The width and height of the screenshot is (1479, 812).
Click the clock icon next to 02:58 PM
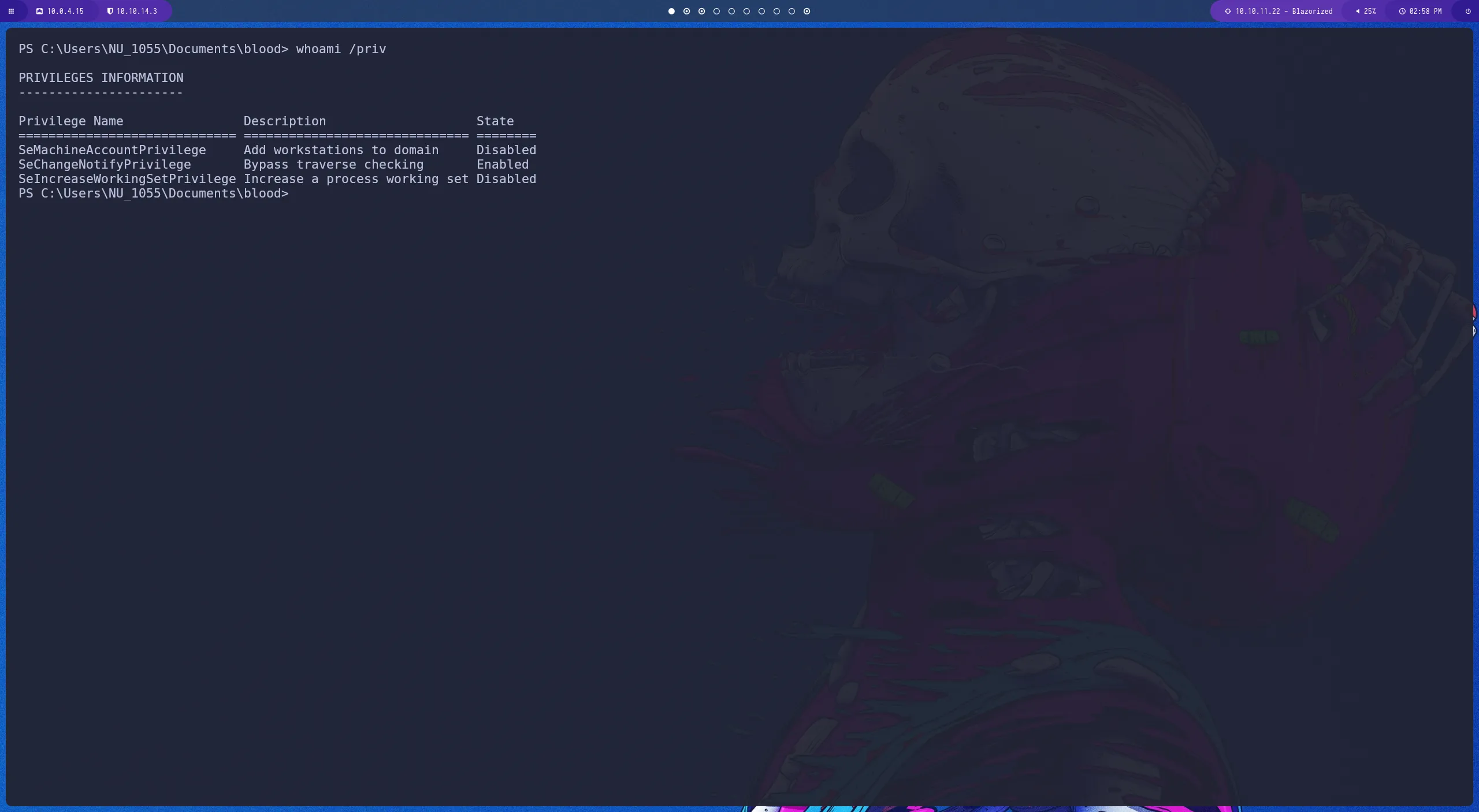(1403, 11)
